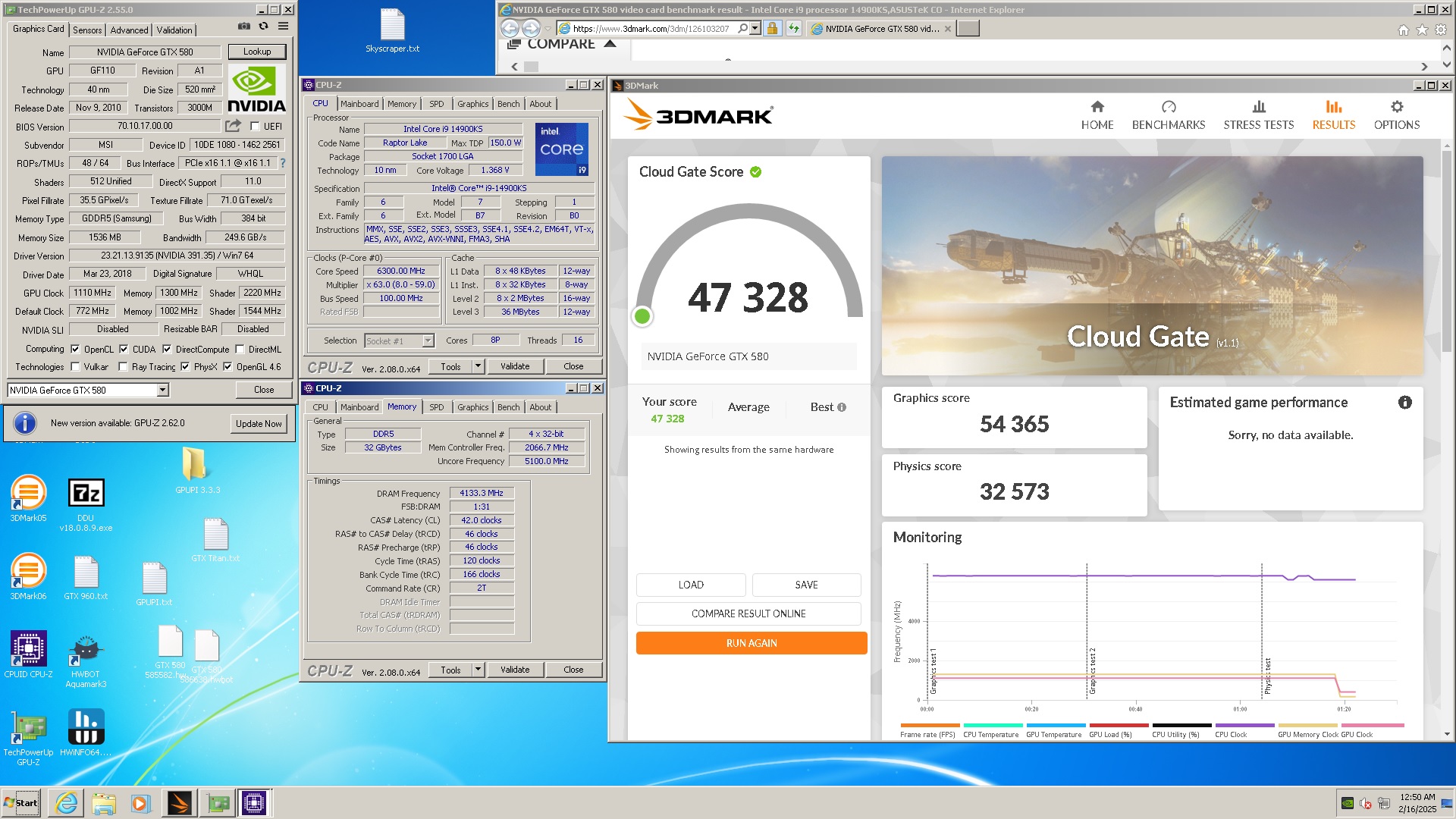Click the CPU Clock purple legend swatch
The height and width of the screenshot is (819, 1456).
tap(1244, 725)
